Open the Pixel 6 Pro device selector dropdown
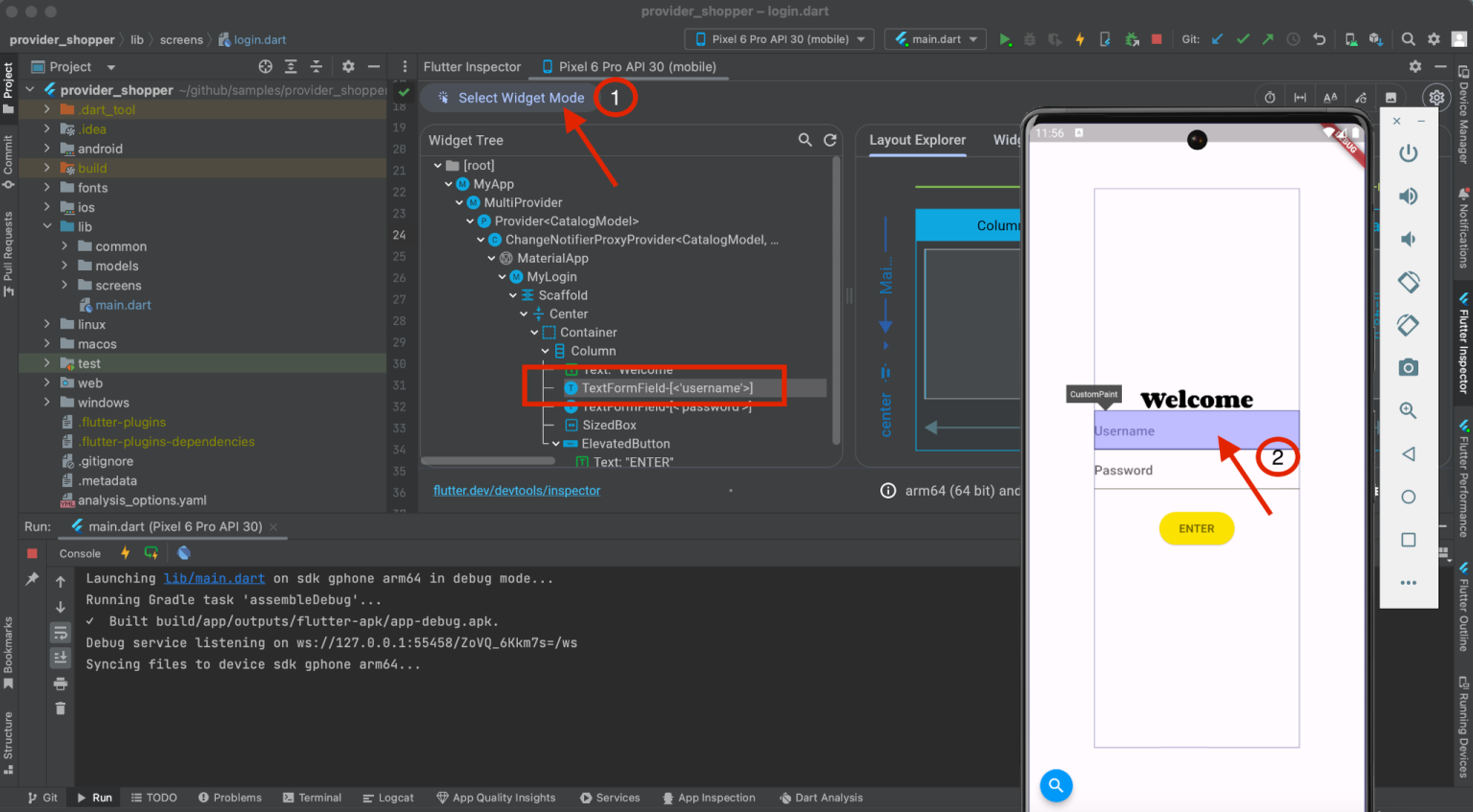 click(x=779, y=39)
